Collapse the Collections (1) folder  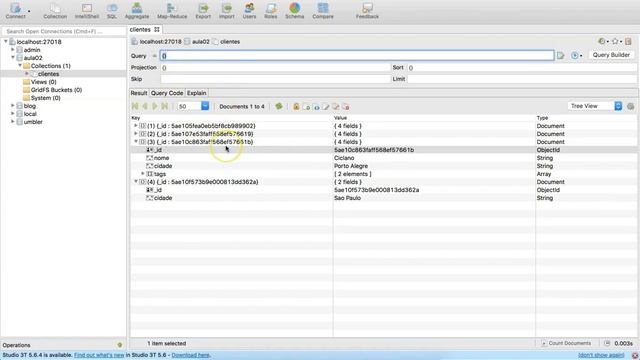coord(20,65)
